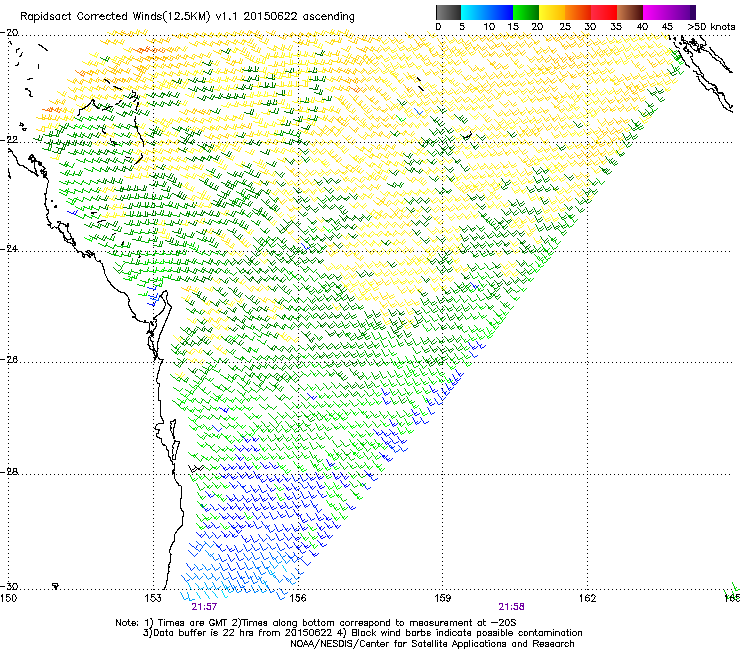Screen dimensions: 740x650
Task: Click the legend value "20"
Action: click(x=538, y=27)
